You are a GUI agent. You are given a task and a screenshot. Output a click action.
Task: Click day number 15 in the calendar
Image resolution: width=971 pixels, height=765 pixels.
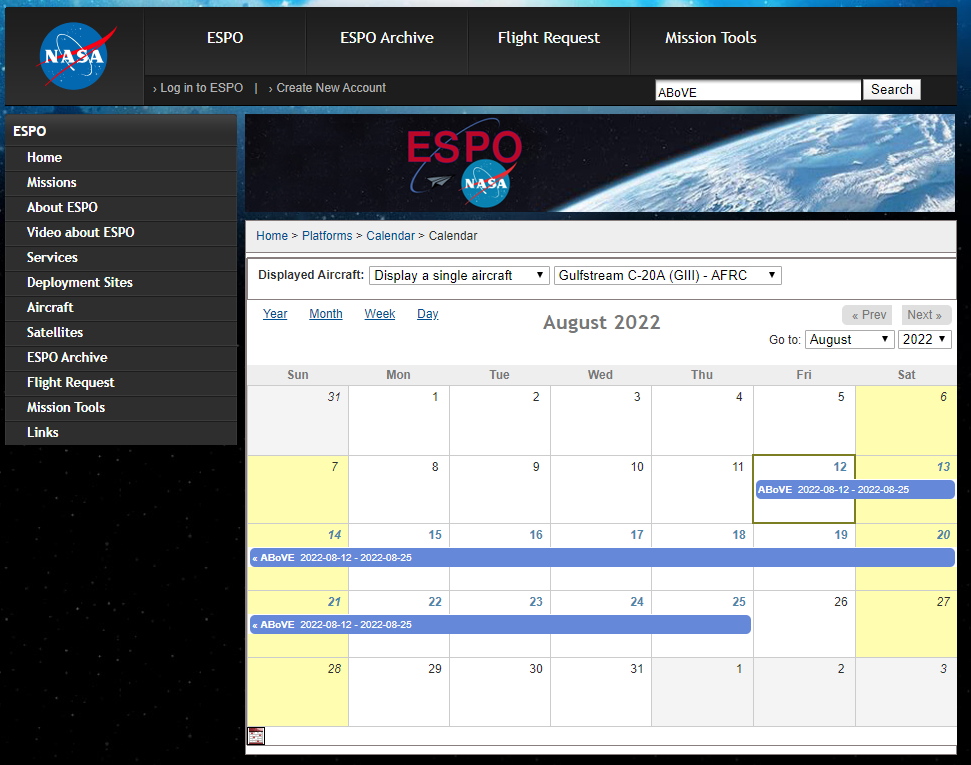(x=435, y=535)
